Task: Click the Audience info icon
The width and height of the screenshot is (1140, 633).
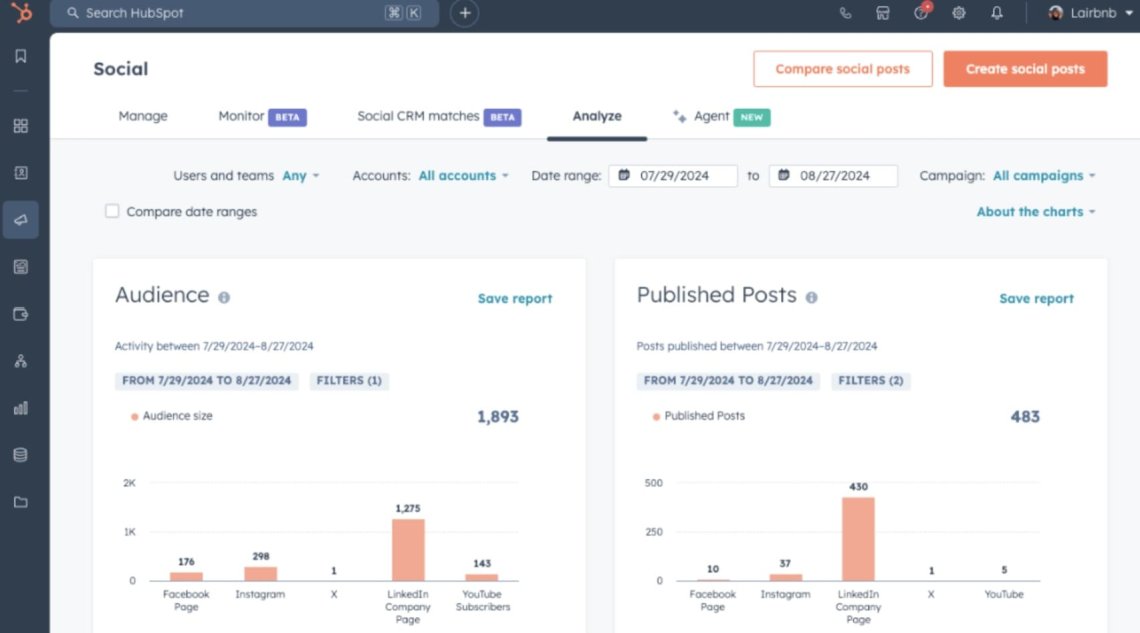Action: [224, 297]
